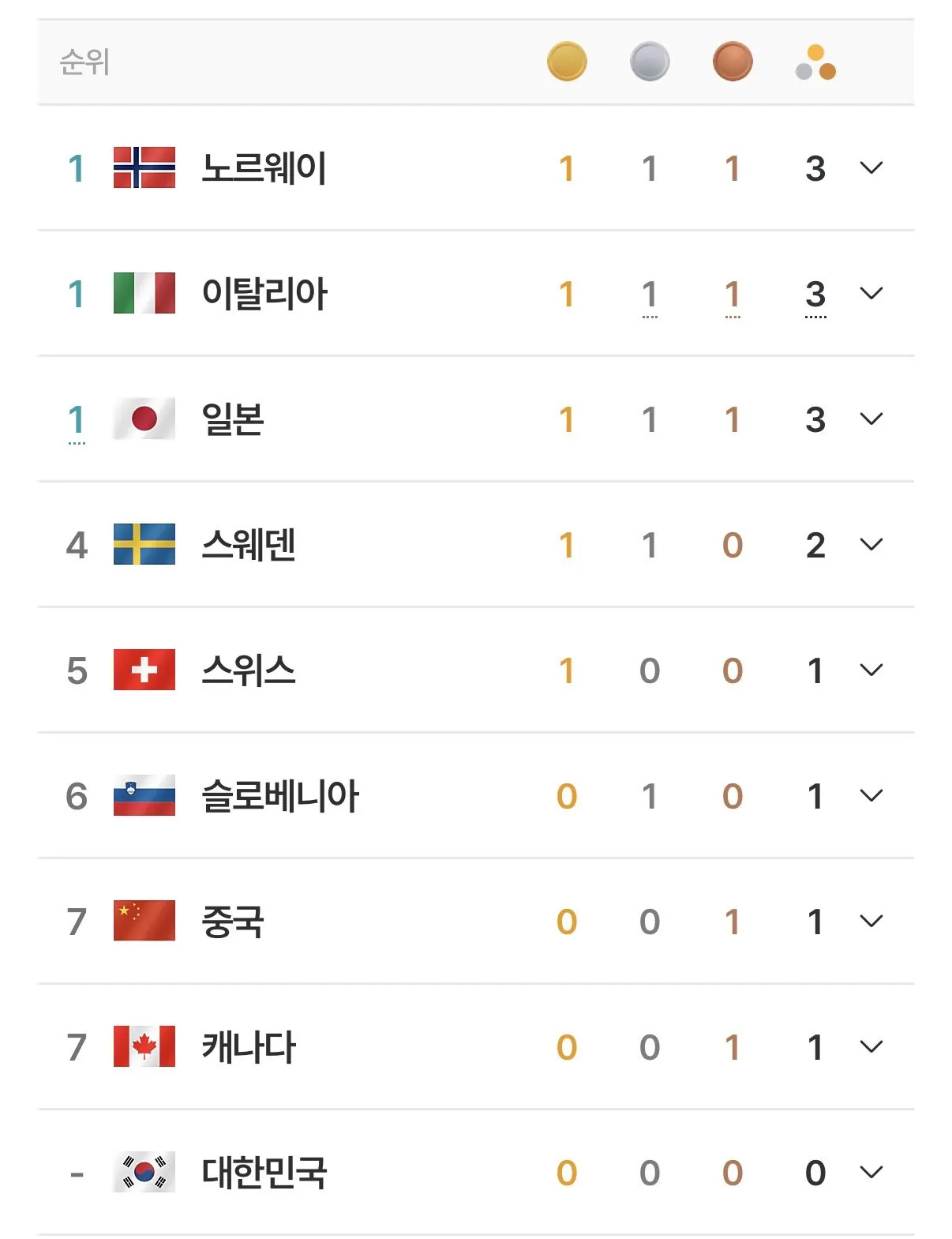
Task: Click the South Korea flag icon
Action: point(144,1172)
